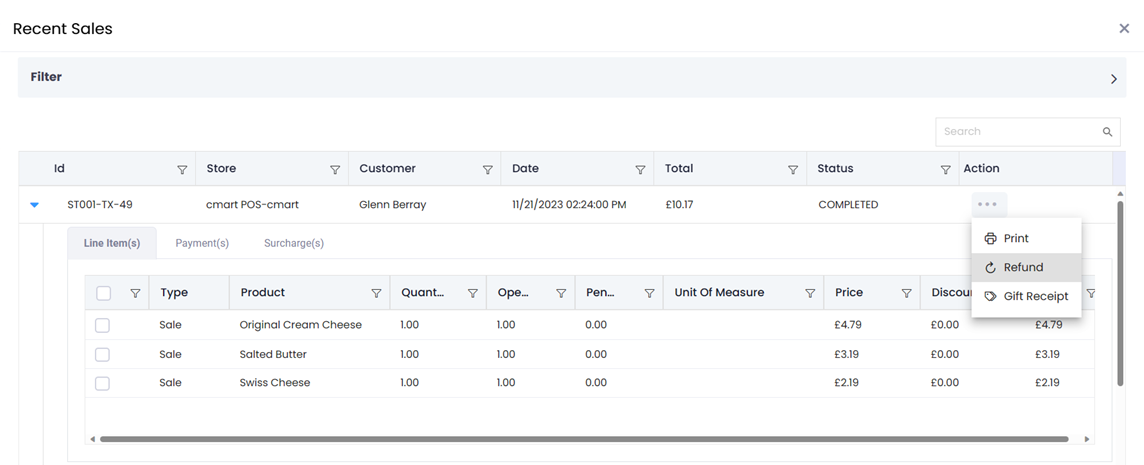Viewport: 1144px width, 465px height.
Task: Open the Product column filter in line items
Action: pyautogui.click(x=376, y=294)
